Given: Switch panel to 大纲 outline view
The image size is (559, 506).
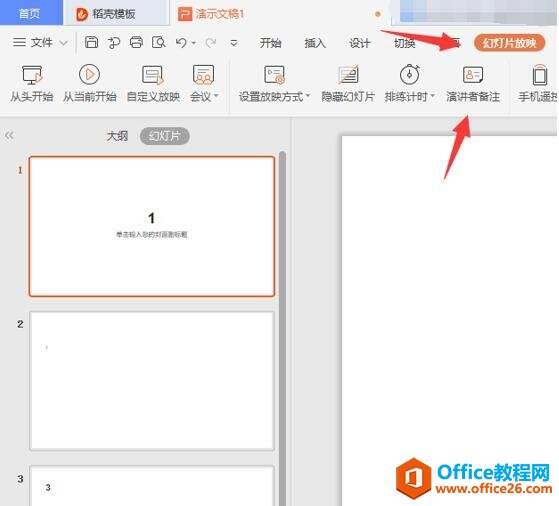Looking at the screenshot, I should click(x=117, y=136).
